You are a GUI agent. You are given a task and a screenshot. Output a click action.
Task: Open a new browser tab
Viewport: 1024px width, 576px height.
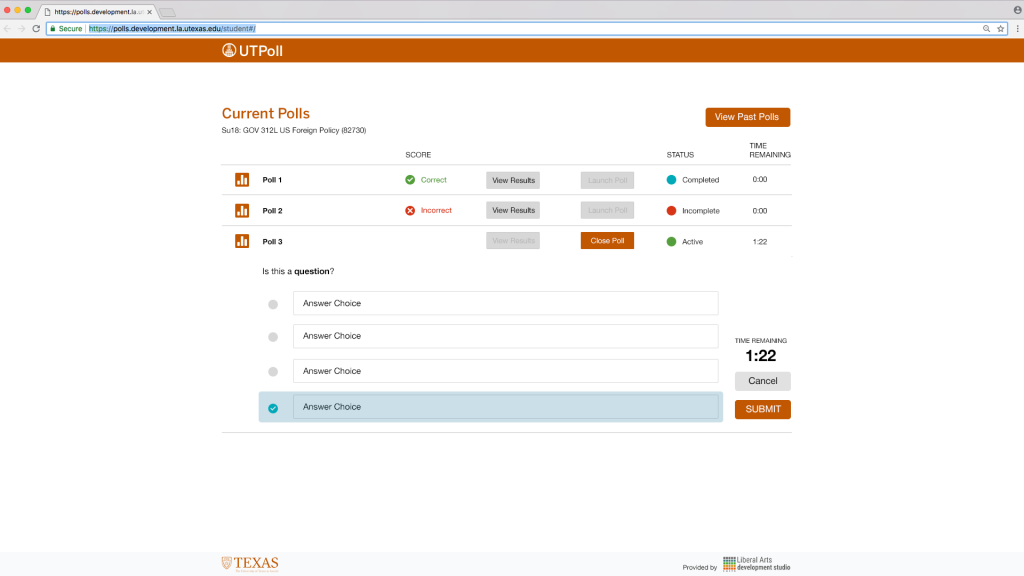click(167, 12)
